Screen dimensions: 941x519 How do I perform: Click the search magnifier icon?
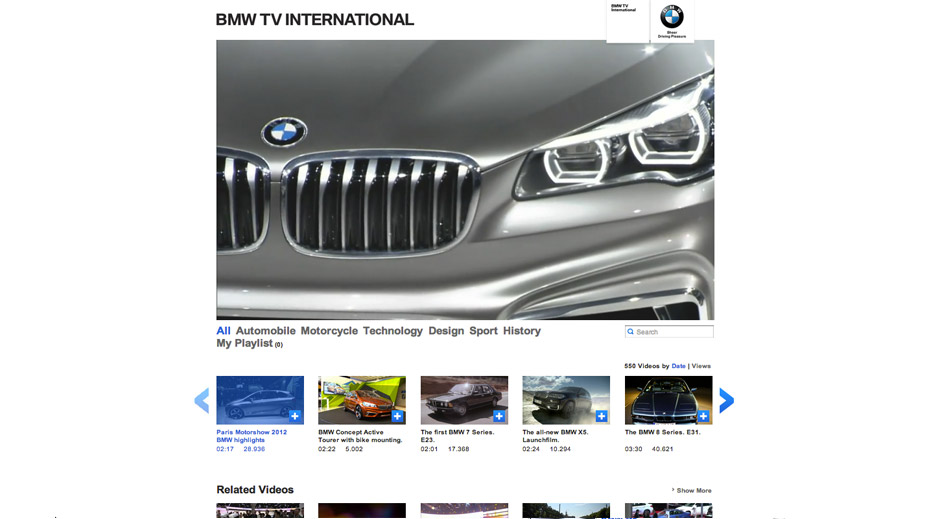coord(630,331)
